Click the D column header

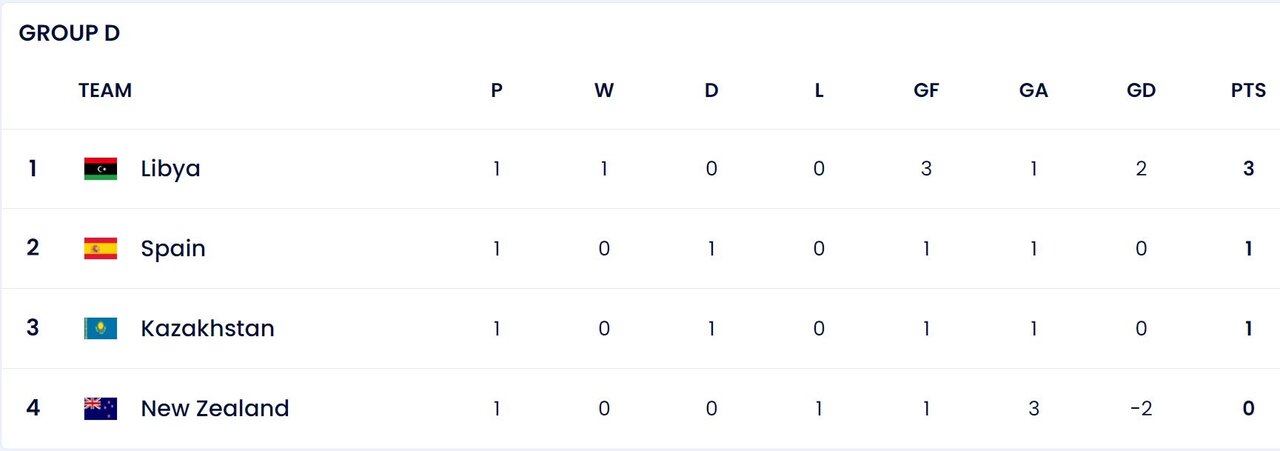[x=711, y=91]
